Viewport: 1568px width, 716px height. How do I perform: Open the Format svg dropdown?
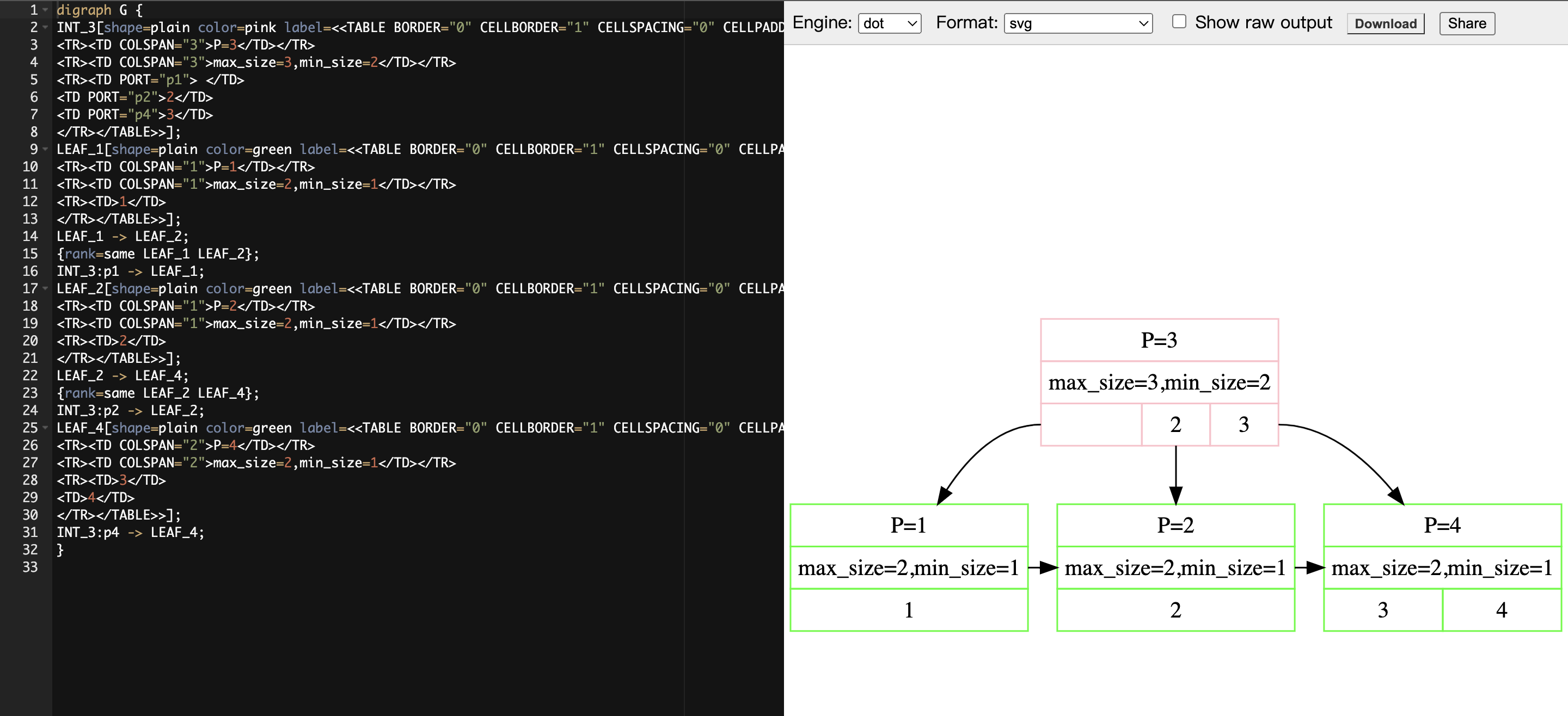[1077, 24]
